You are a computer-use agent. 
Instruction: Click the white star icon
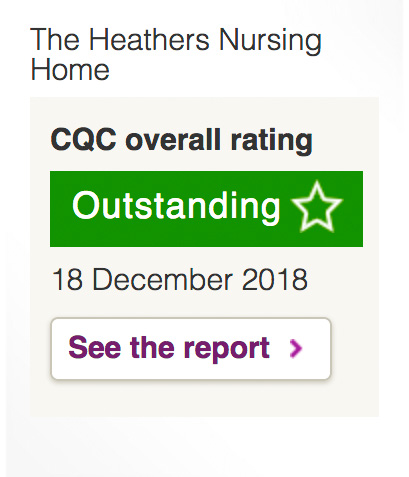pos(316,207)
